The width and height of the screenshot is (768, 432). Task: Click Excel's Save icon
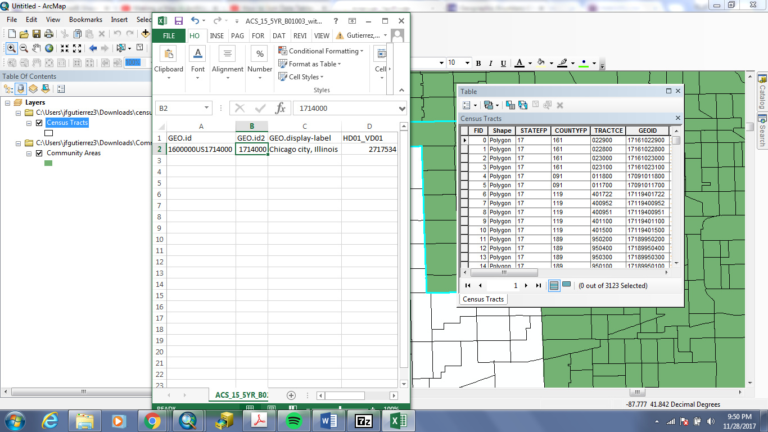click(x=178, y=21)
